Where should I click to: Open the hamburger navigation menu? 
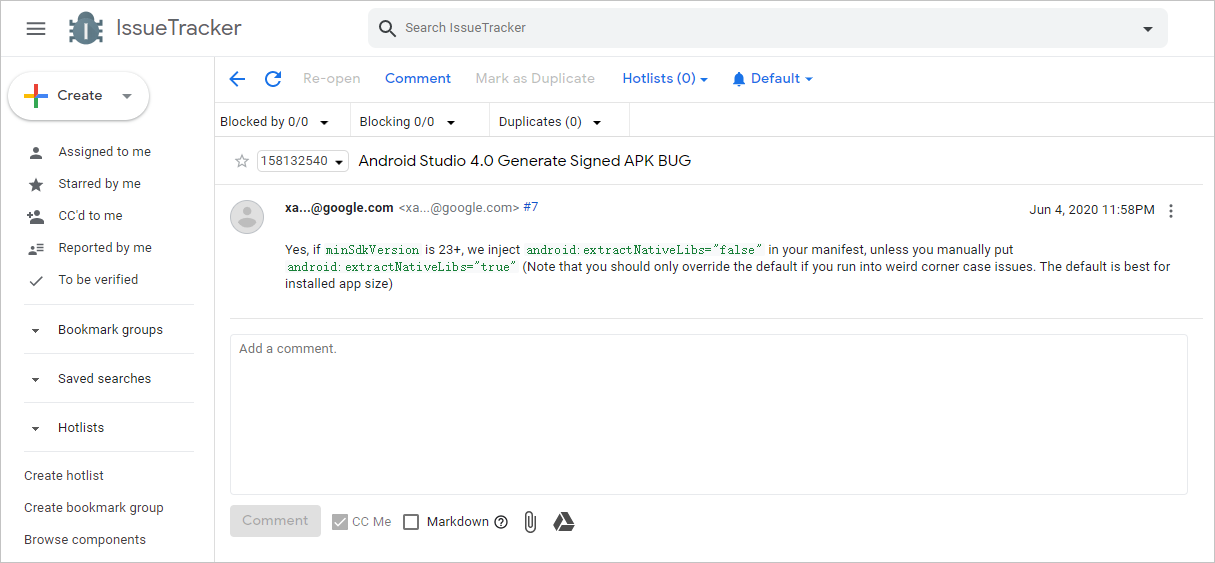pyautogui.click(x=36, y=28)
